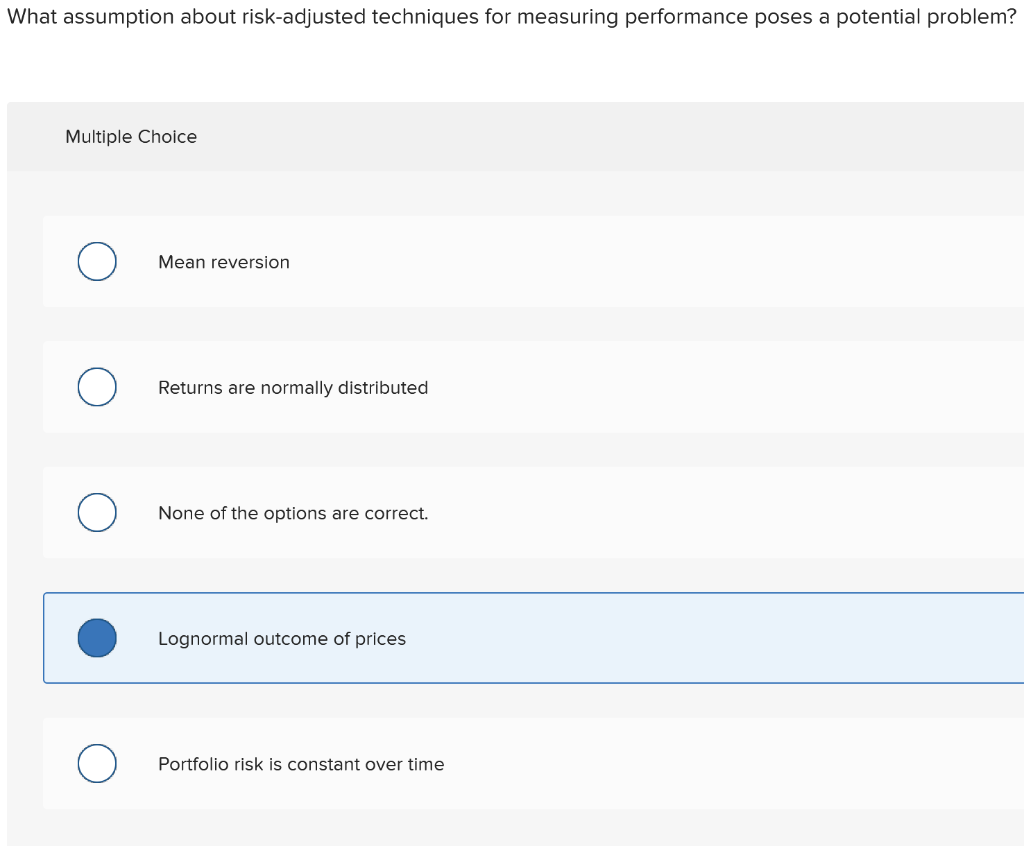Select the Mean reversion radio button

coord(97,261)
